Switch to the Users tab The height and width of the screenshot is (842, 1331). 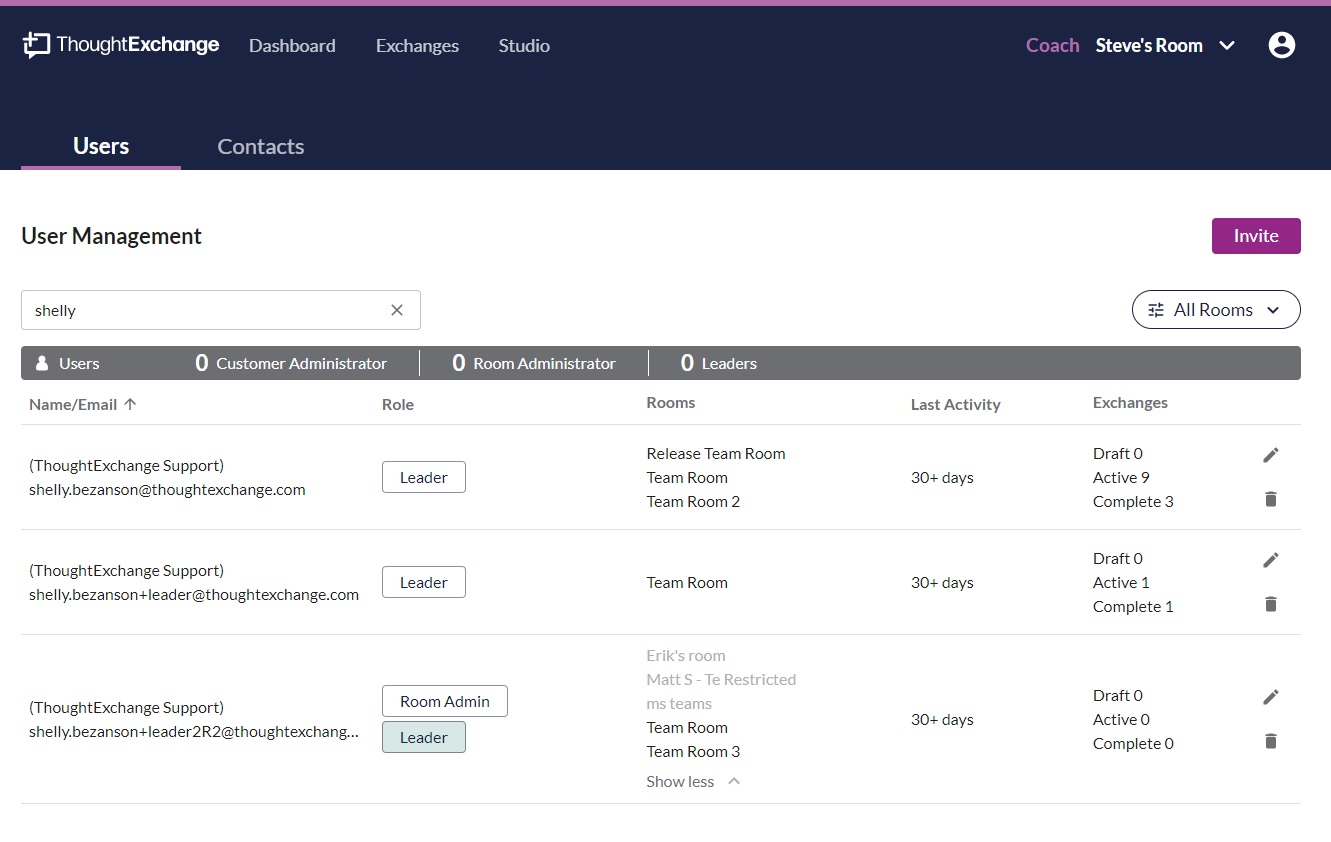pyautogui.click(x=101, y=146)
